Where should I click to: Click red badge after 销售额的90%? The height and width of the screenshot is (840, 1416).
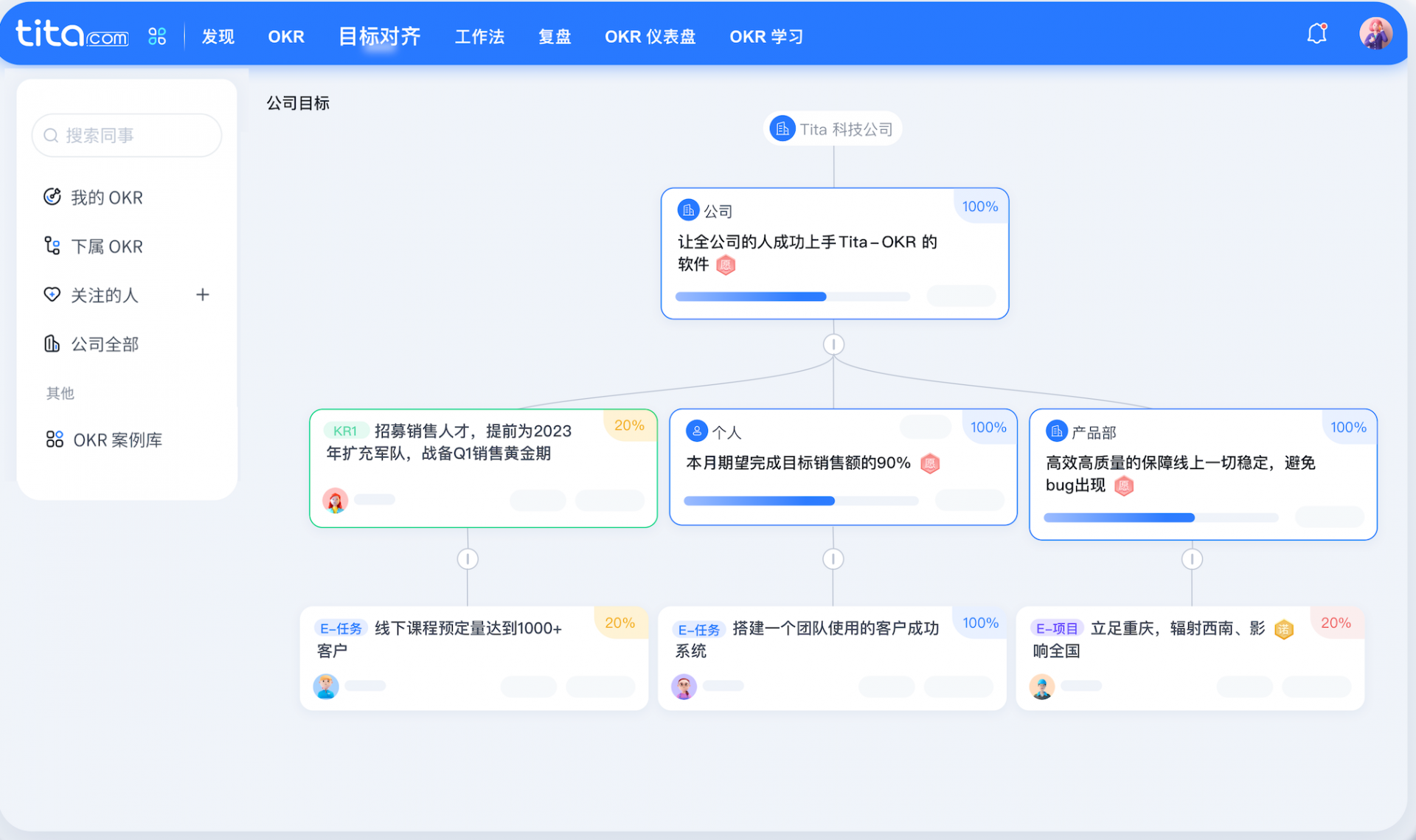click(x=931, y=464)
